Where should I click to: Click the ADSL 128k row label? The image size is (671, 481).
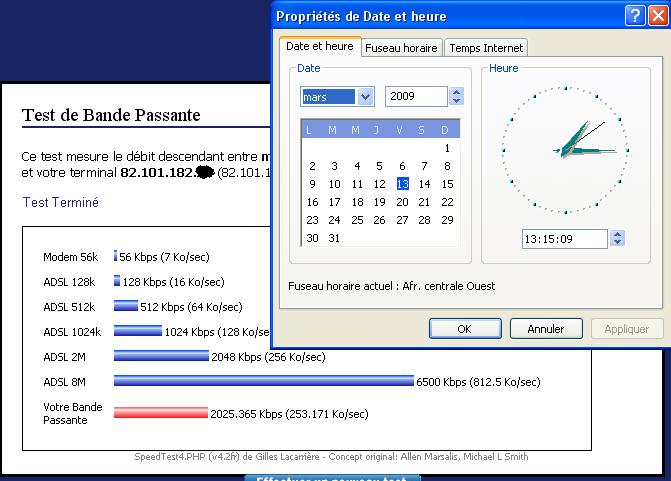click(x=69, y=282)
